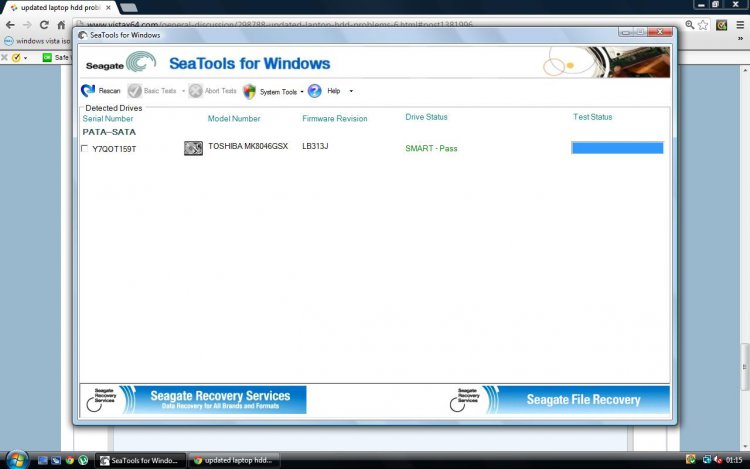Open Norton toolbar dropdown arrow
The height and width of the screenshot is (469, 750).
click(x=25, y=58)
